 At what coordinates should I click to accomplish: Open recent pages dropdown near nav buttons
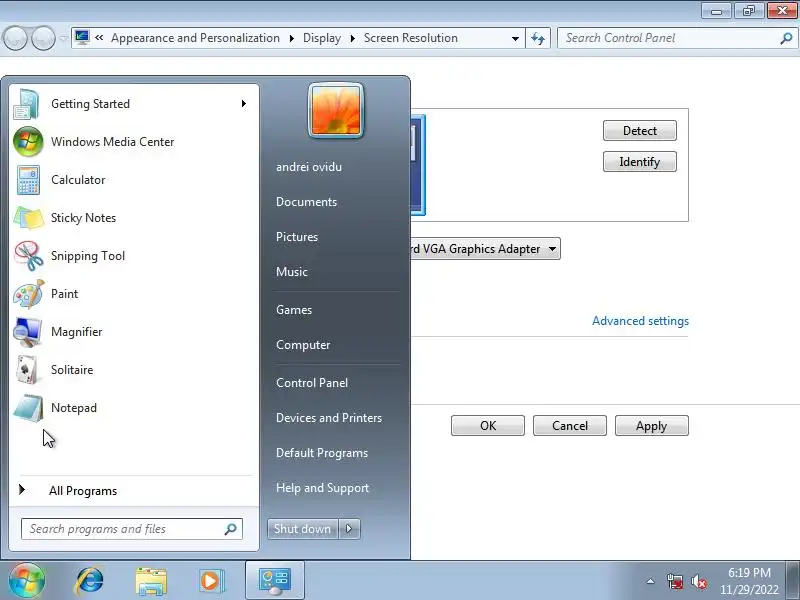(x=64, y=38)
